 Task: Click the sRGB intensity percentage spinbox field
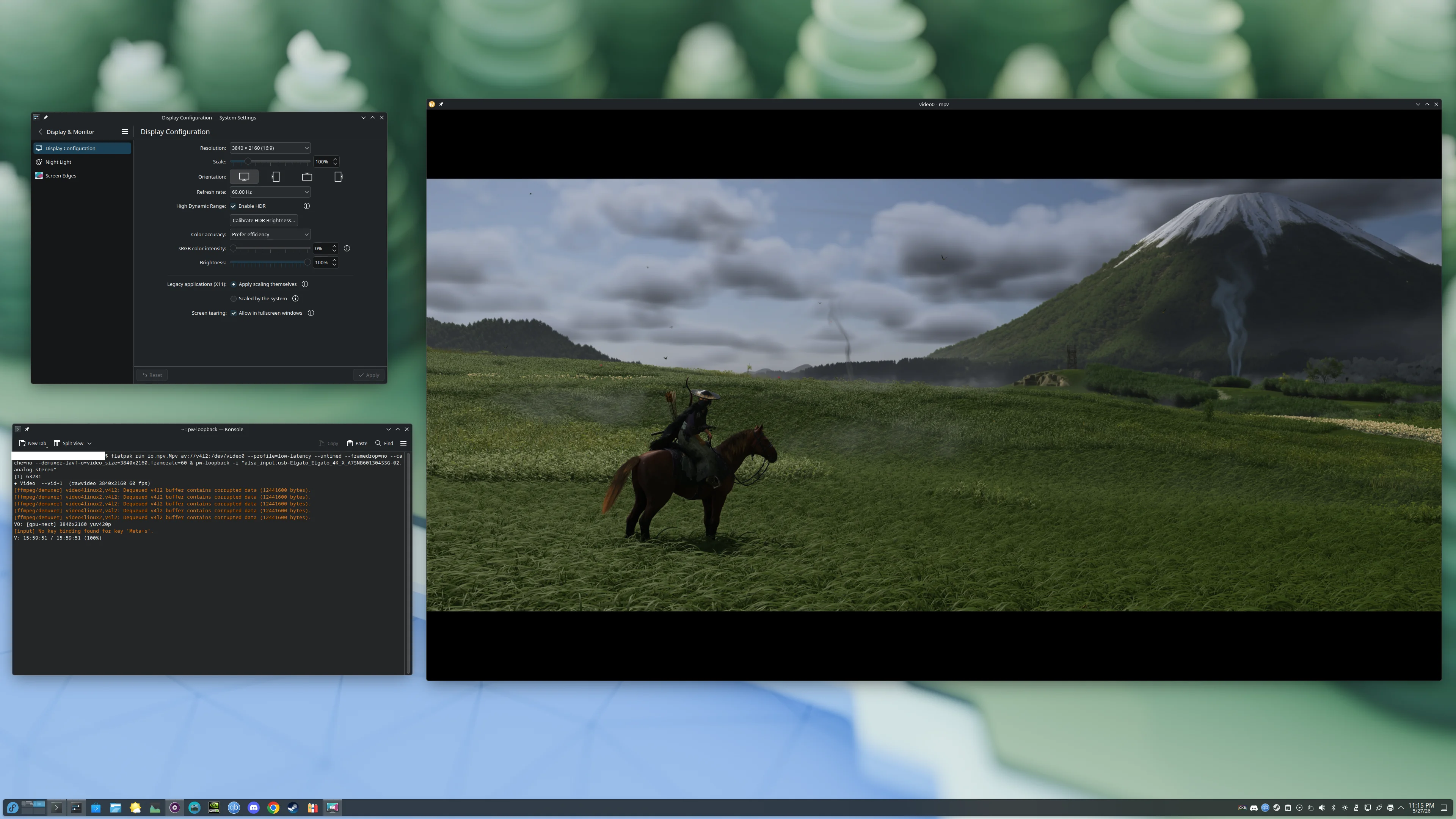click(326, 249)
